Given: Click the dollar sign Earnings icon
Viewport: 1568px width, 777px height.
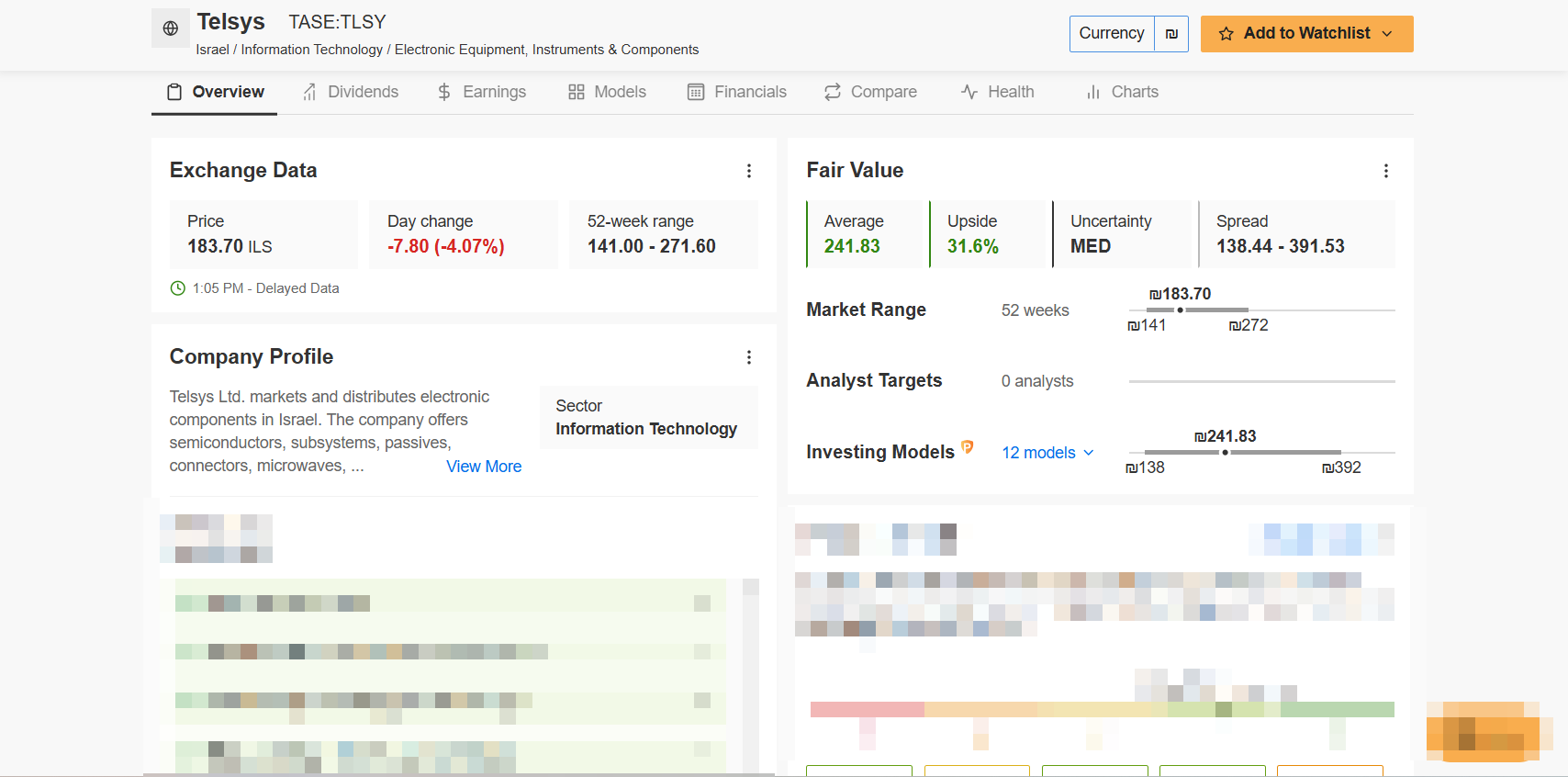Looking at the screenshot, I should click(x=444, y=92).
